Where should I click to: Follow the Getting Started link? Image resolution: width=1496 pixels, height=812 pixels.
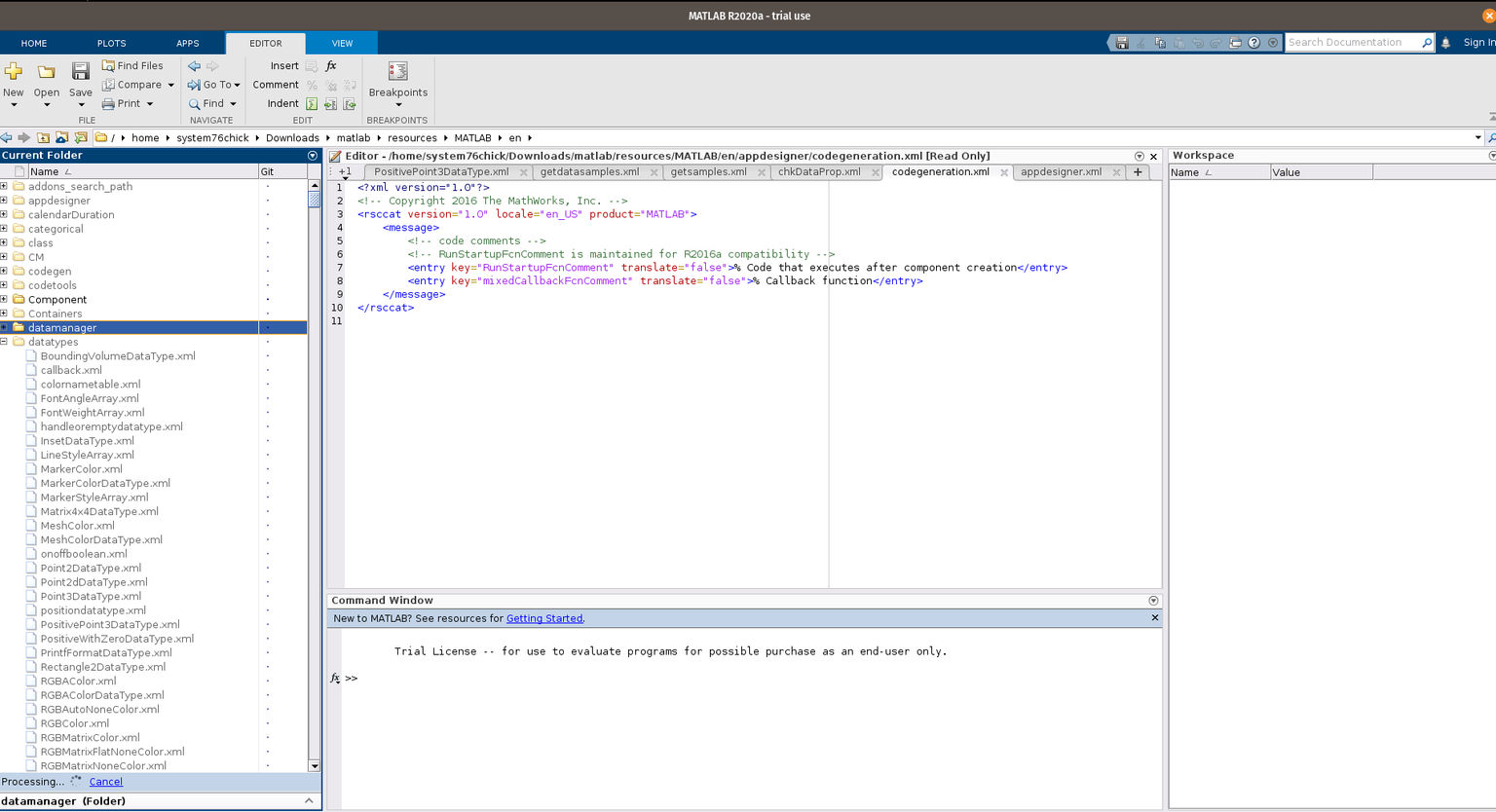point(543,617)
